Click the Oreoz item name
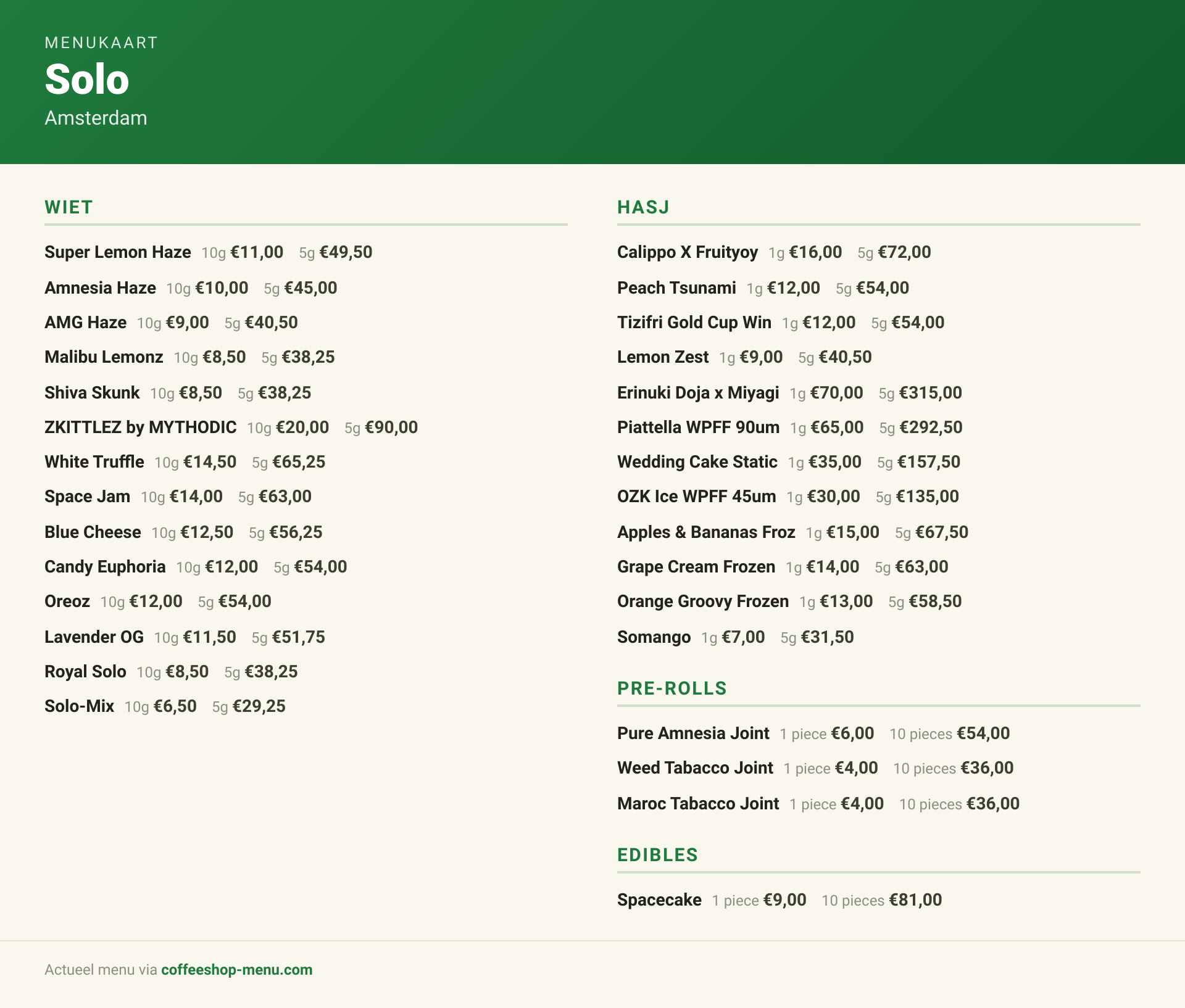 67,601
